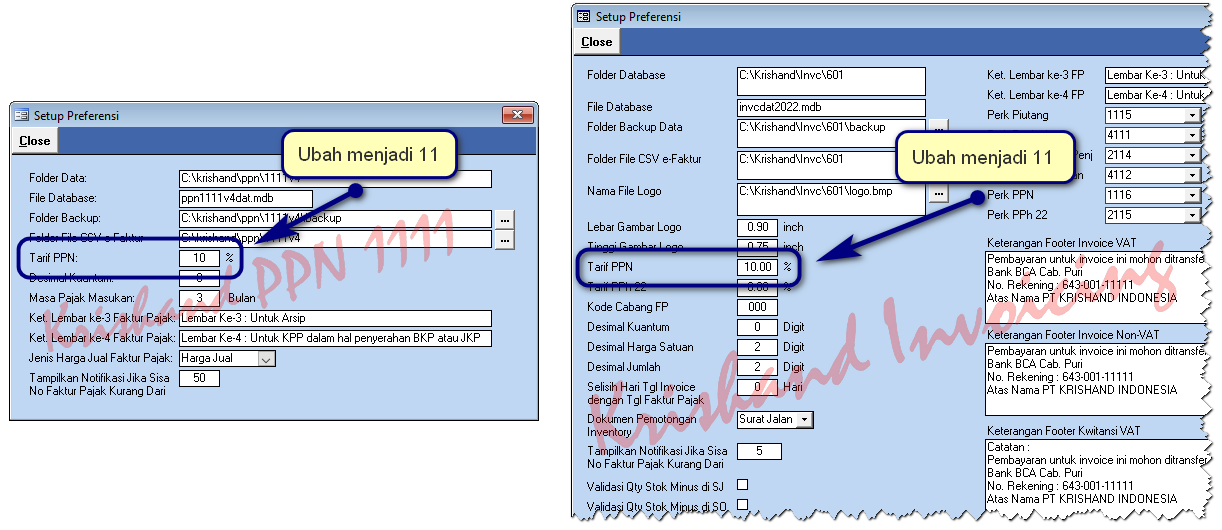Click the Folder Backup browse button, left window
The width and height of the screenshot is (1222, 530).
[505, 219]
